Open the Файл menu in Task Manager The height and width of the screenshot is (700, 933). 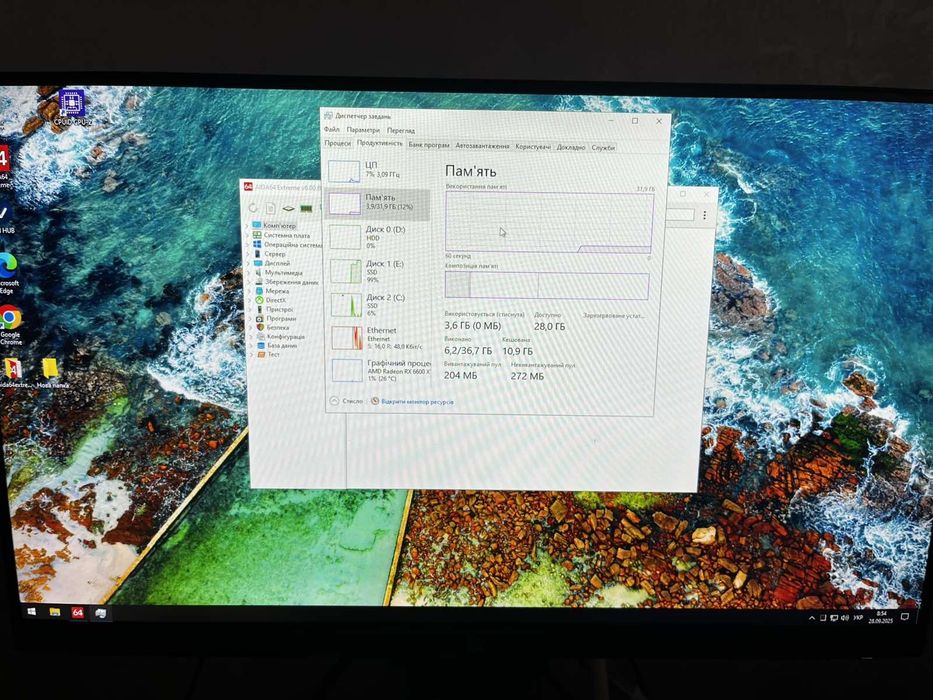pos(331,129)
